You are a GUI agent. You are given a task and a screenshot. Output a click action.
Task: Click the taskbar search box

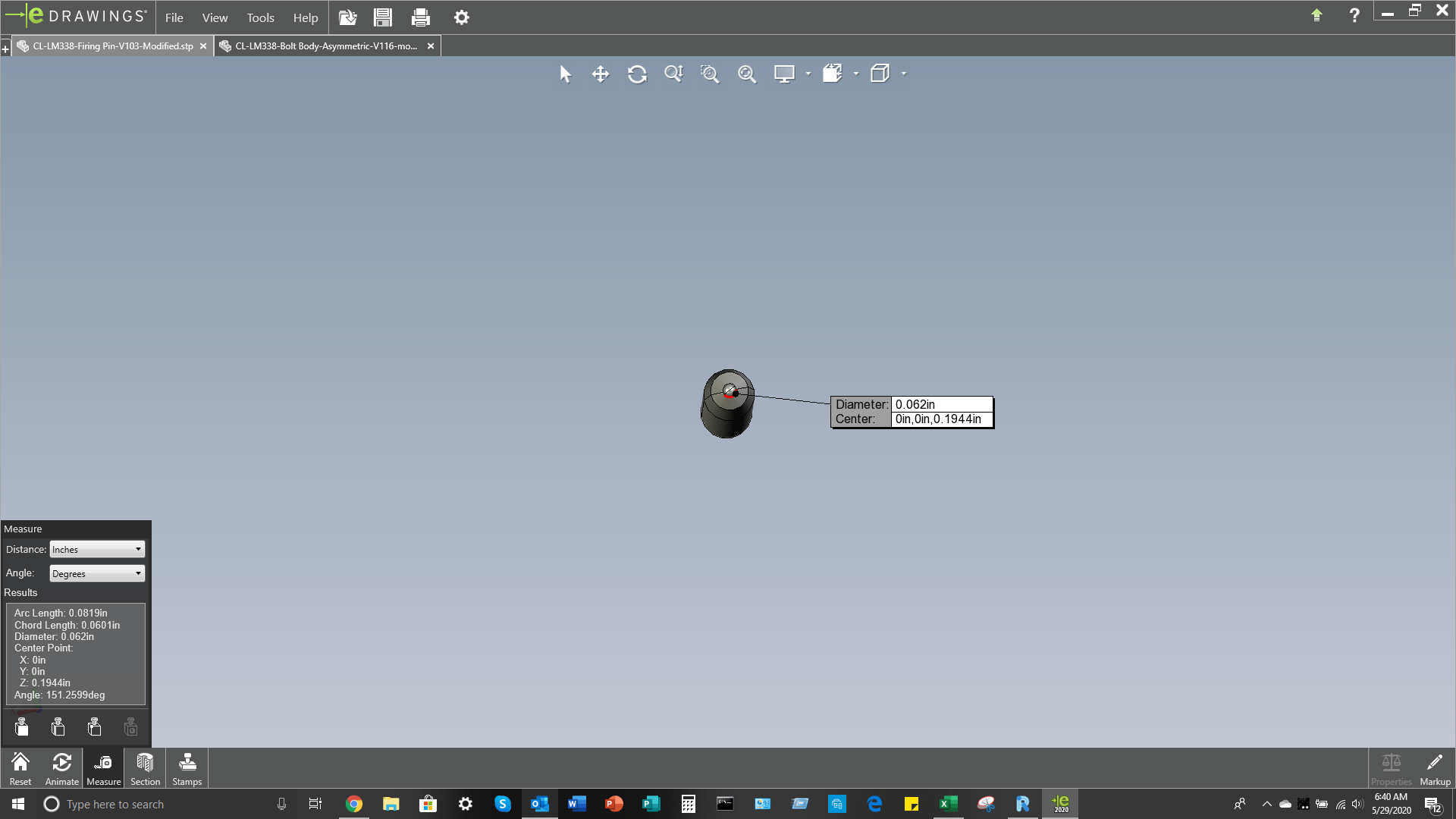point(163,804)
